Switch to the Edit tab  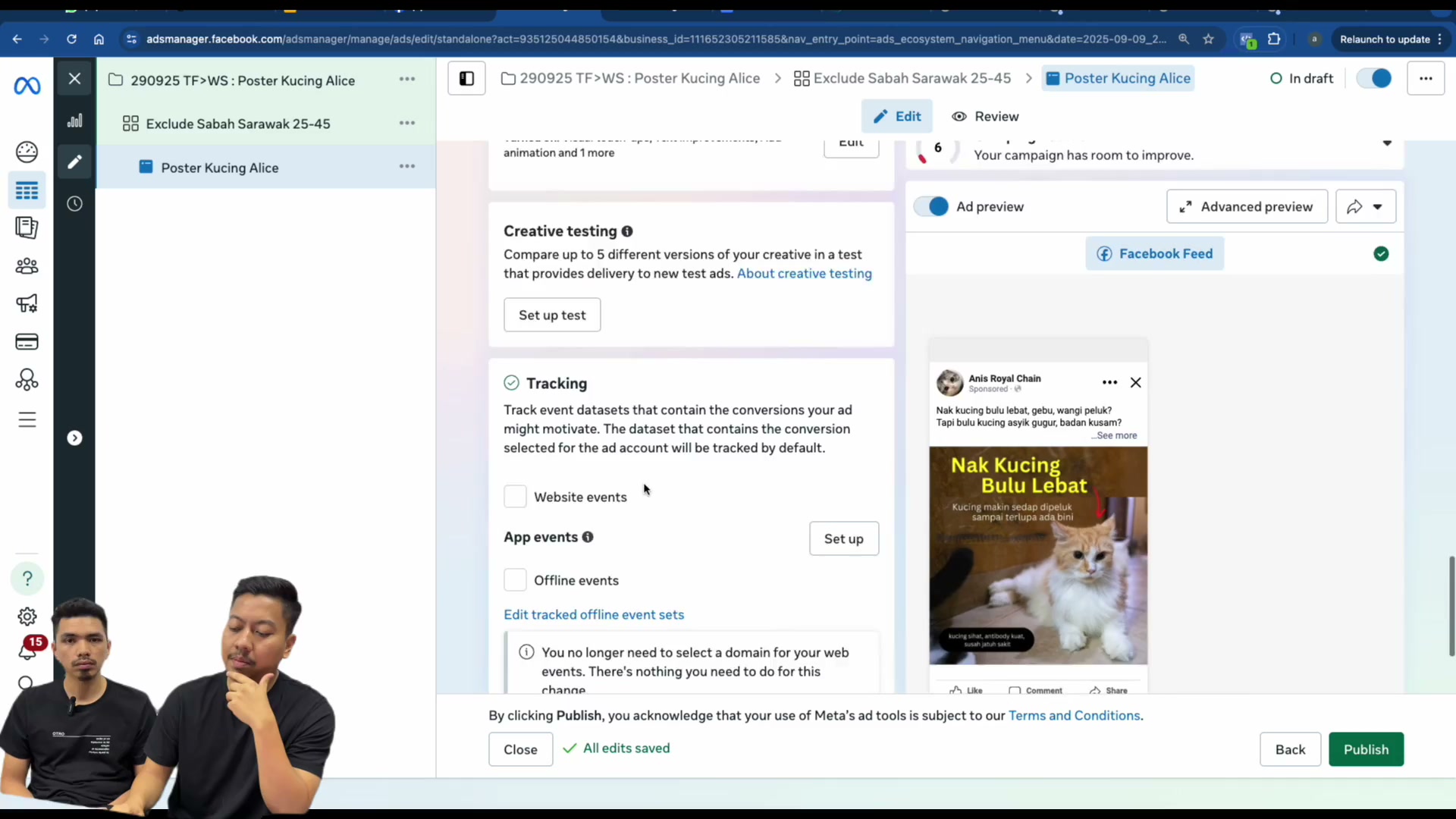point(897,116)
